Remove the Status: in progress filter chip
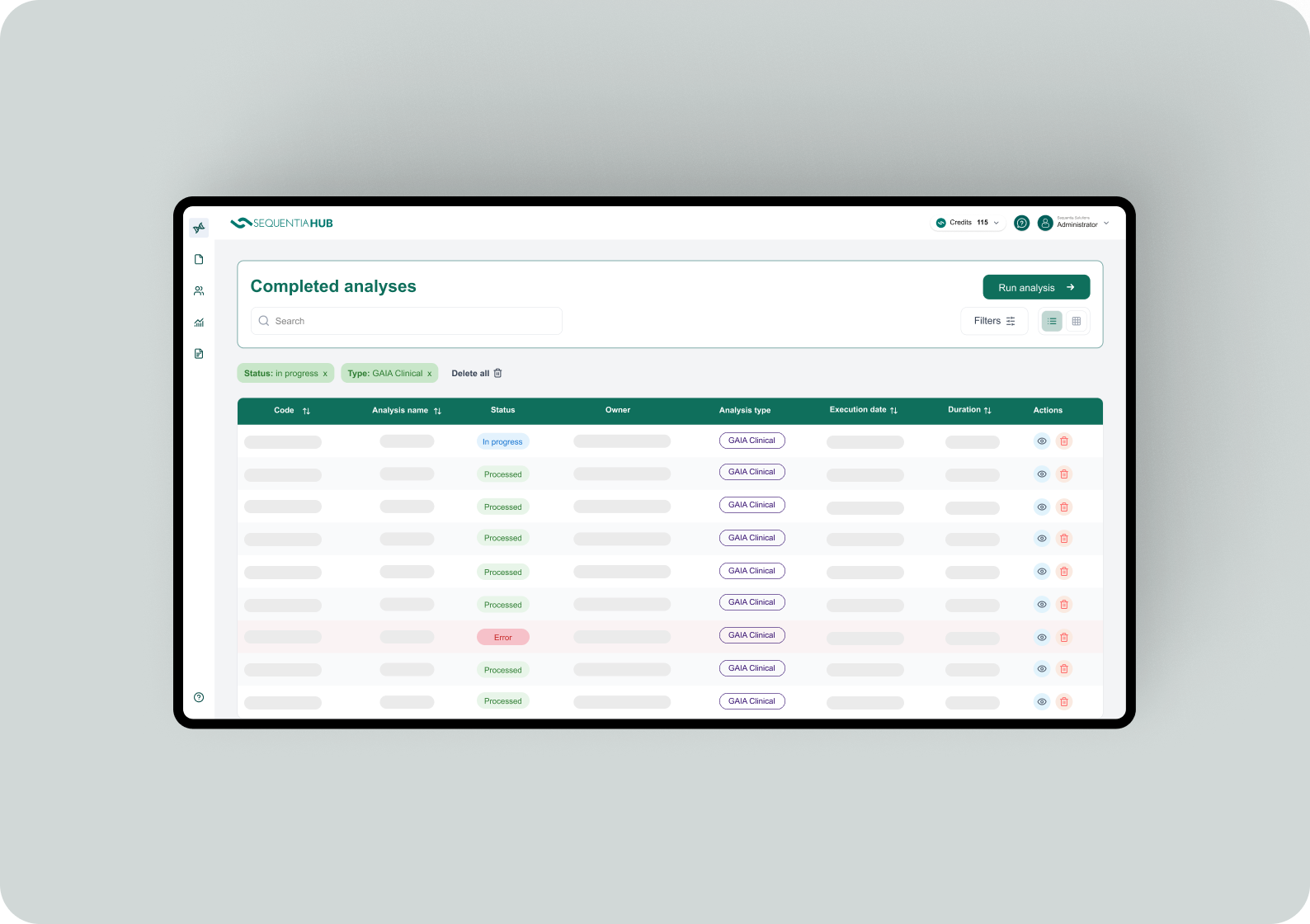 click(325, 374)
